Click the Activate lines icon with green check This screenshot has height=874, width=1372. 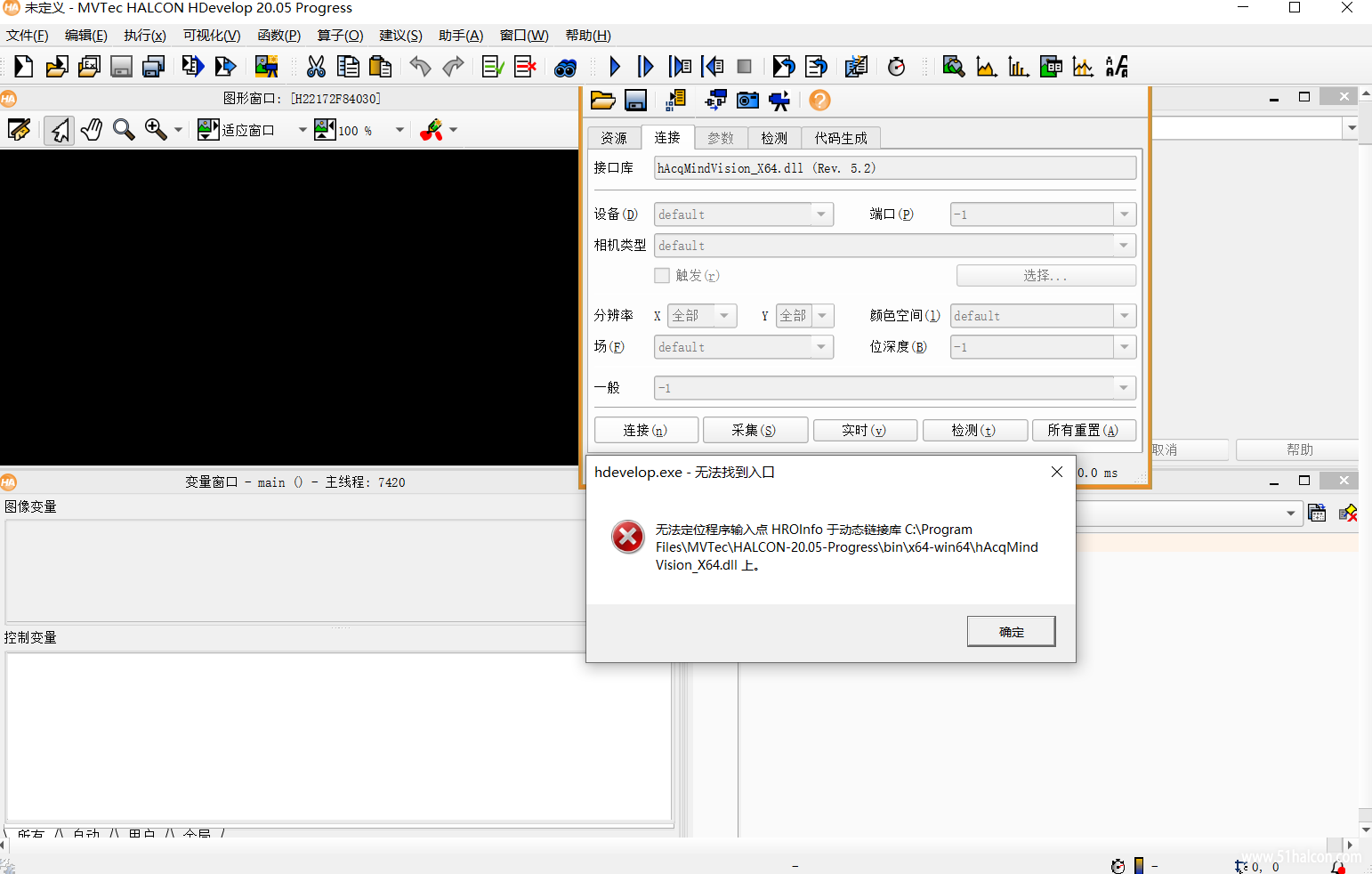coord(493,67)
